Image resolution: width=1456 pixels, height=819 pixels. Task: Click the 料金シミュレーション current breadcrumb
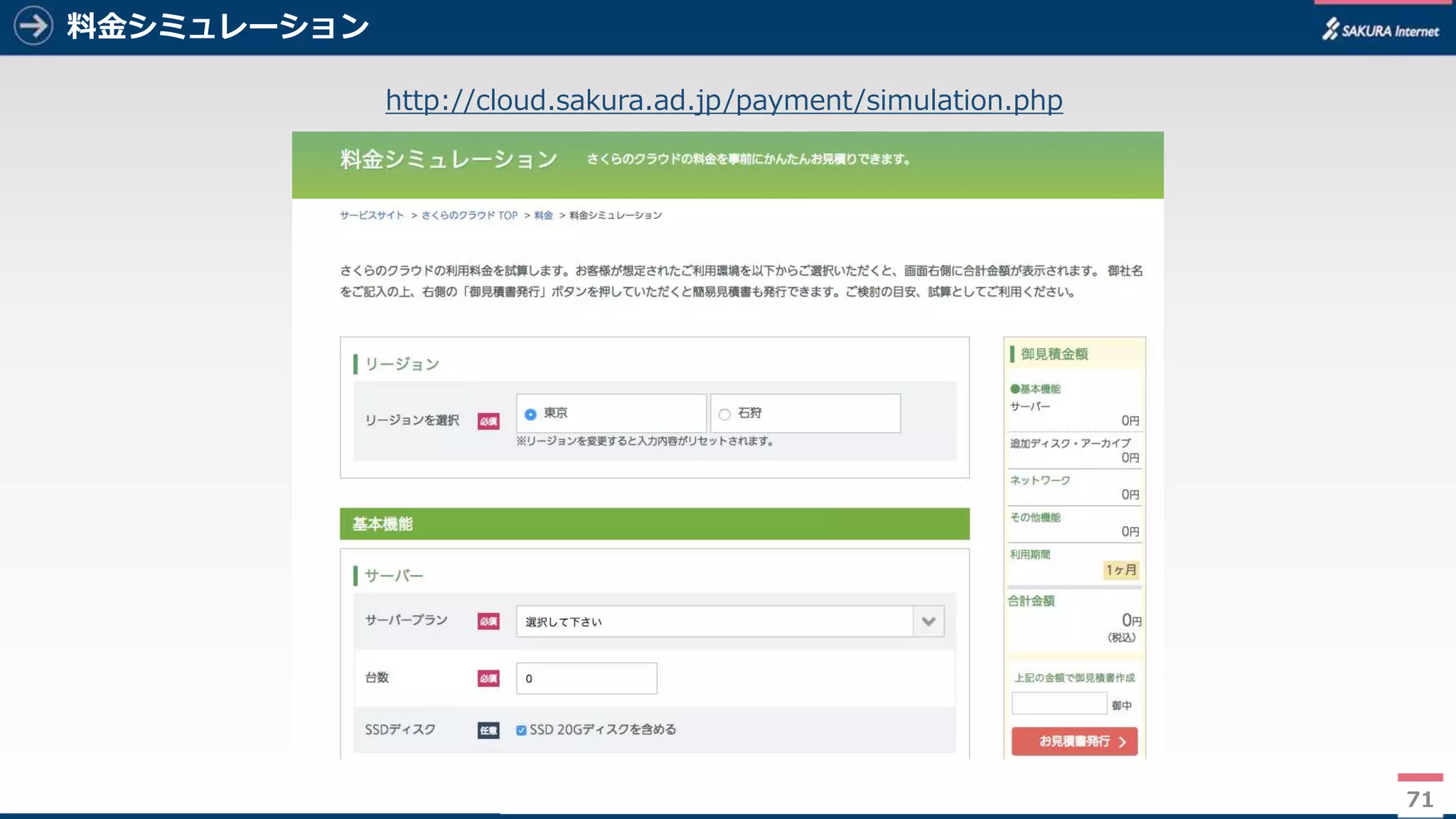[616, 215]
